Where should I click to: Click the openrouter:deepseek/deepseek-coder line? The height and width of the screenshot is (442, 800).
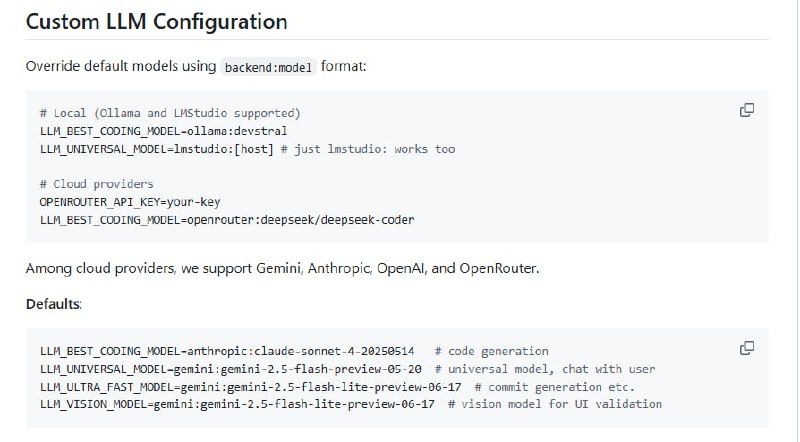point(226,219)
